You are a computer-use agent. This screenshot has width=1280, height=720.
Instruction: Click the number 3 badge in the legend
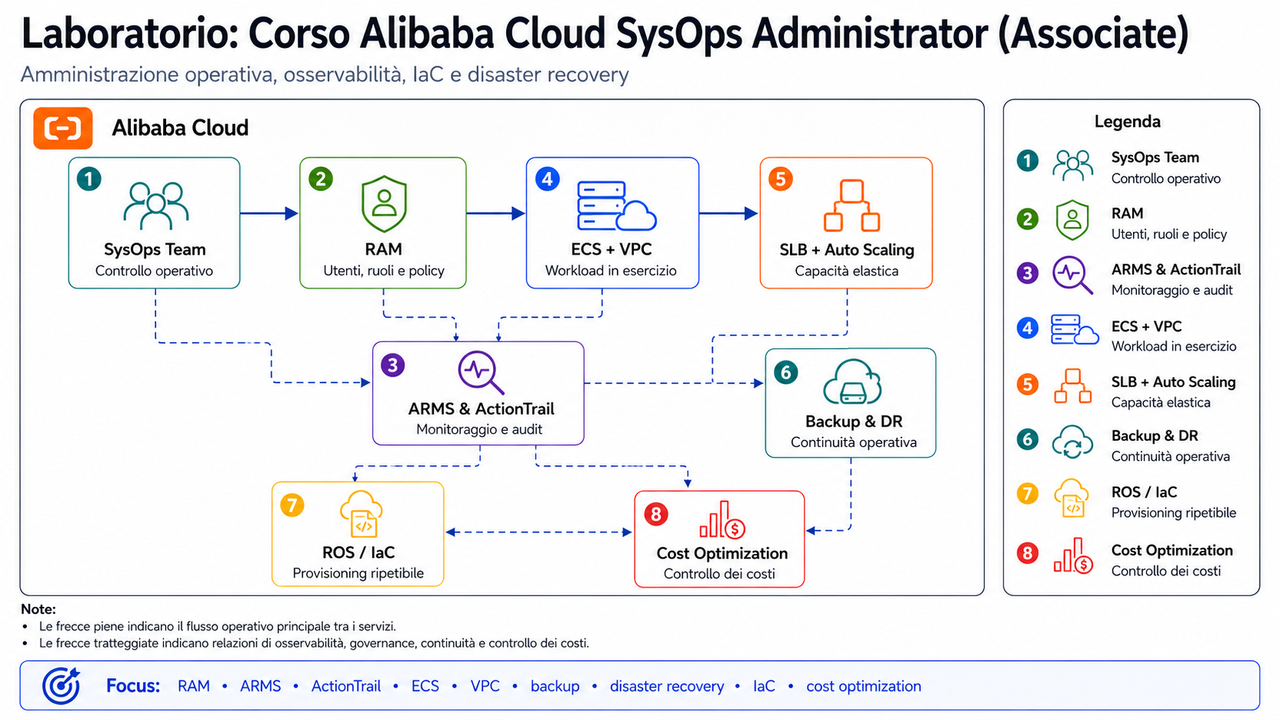[x=1027, y=273]
